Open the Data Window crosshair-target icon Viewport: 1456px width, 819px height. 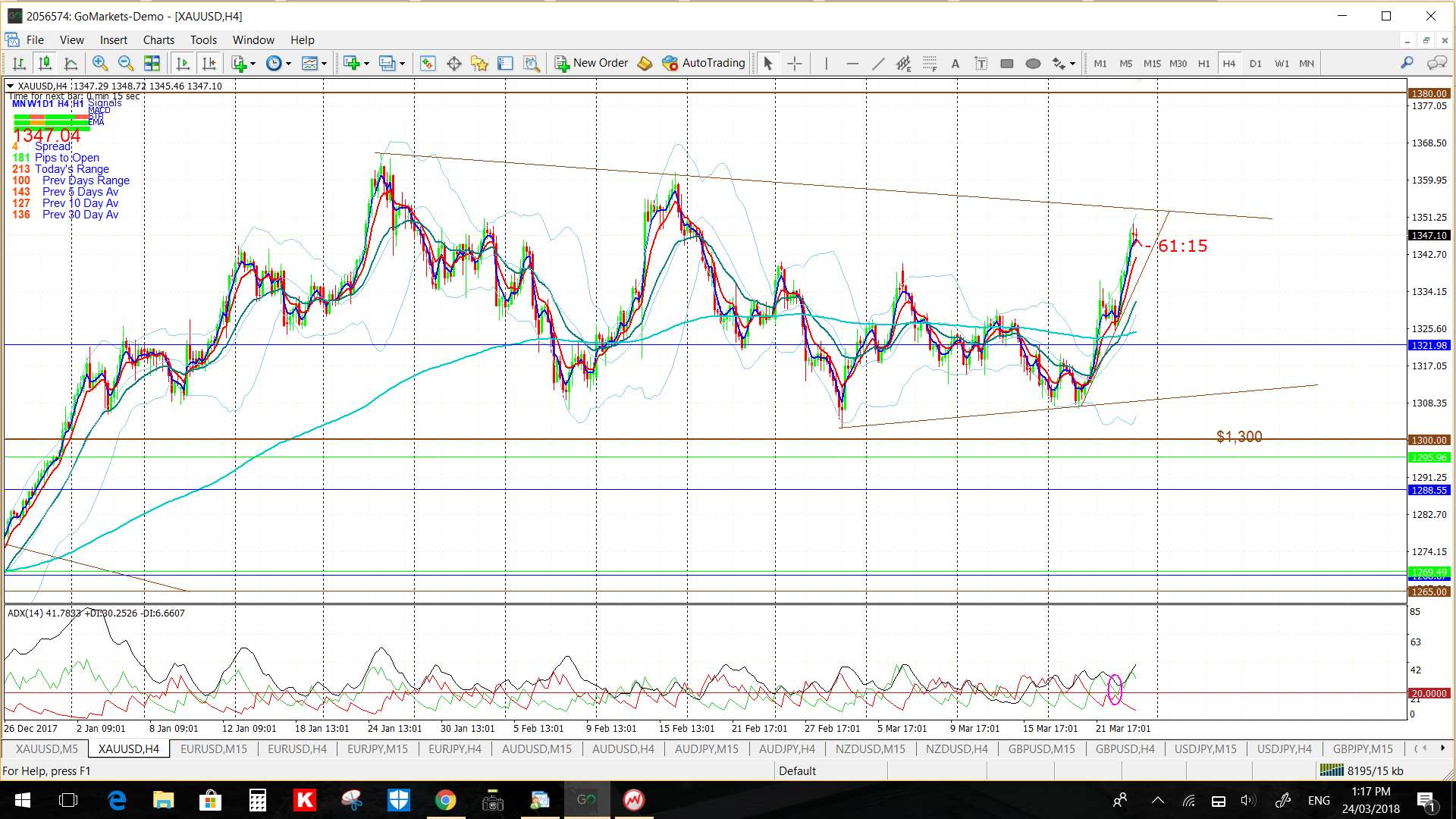(x=453, y=64)
